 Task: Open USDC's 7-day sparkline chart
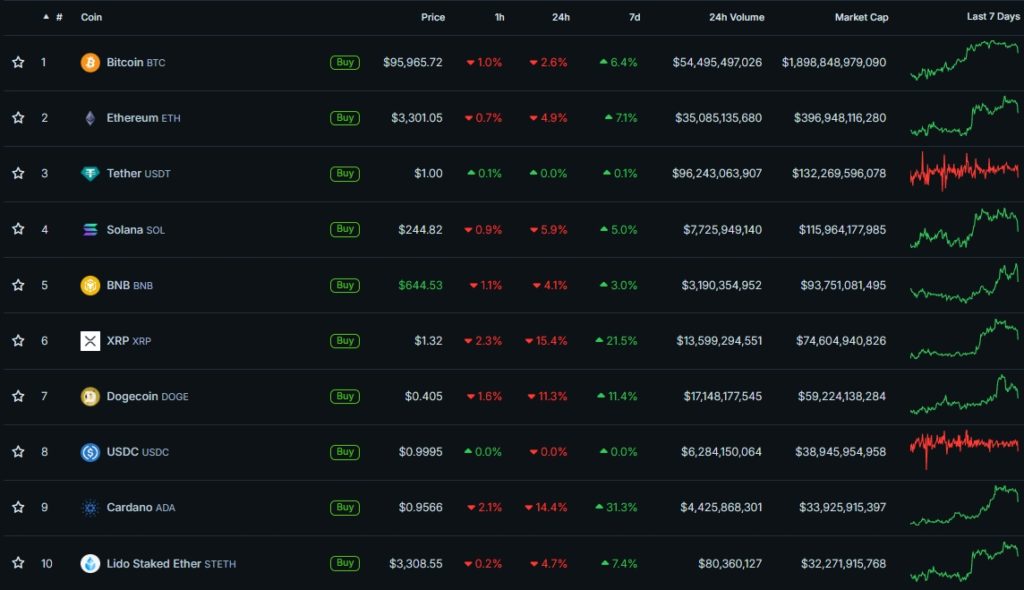pos(964,450)
